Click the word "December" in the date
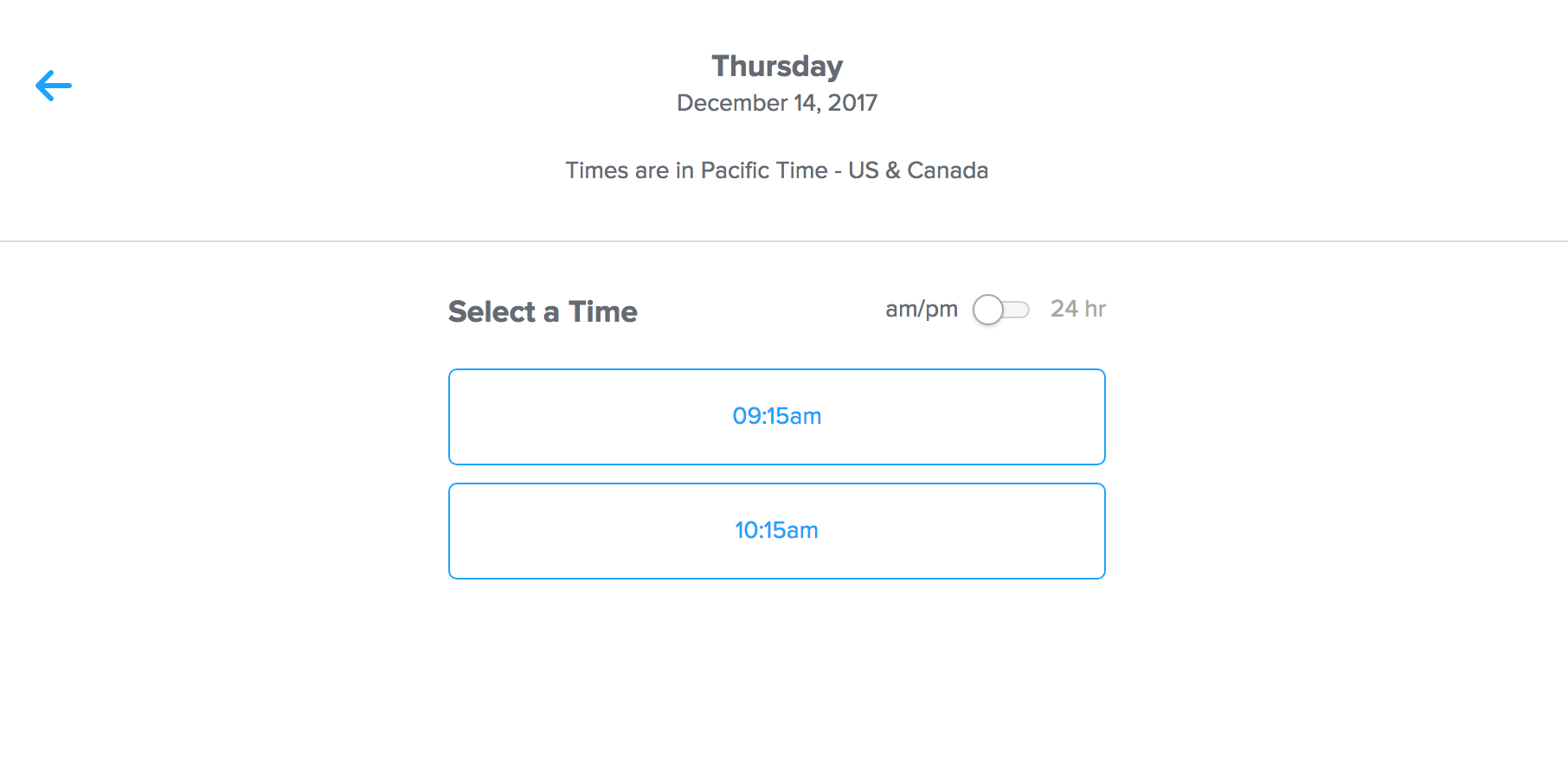Screen dimensions: 1568x775 (731, 103)
